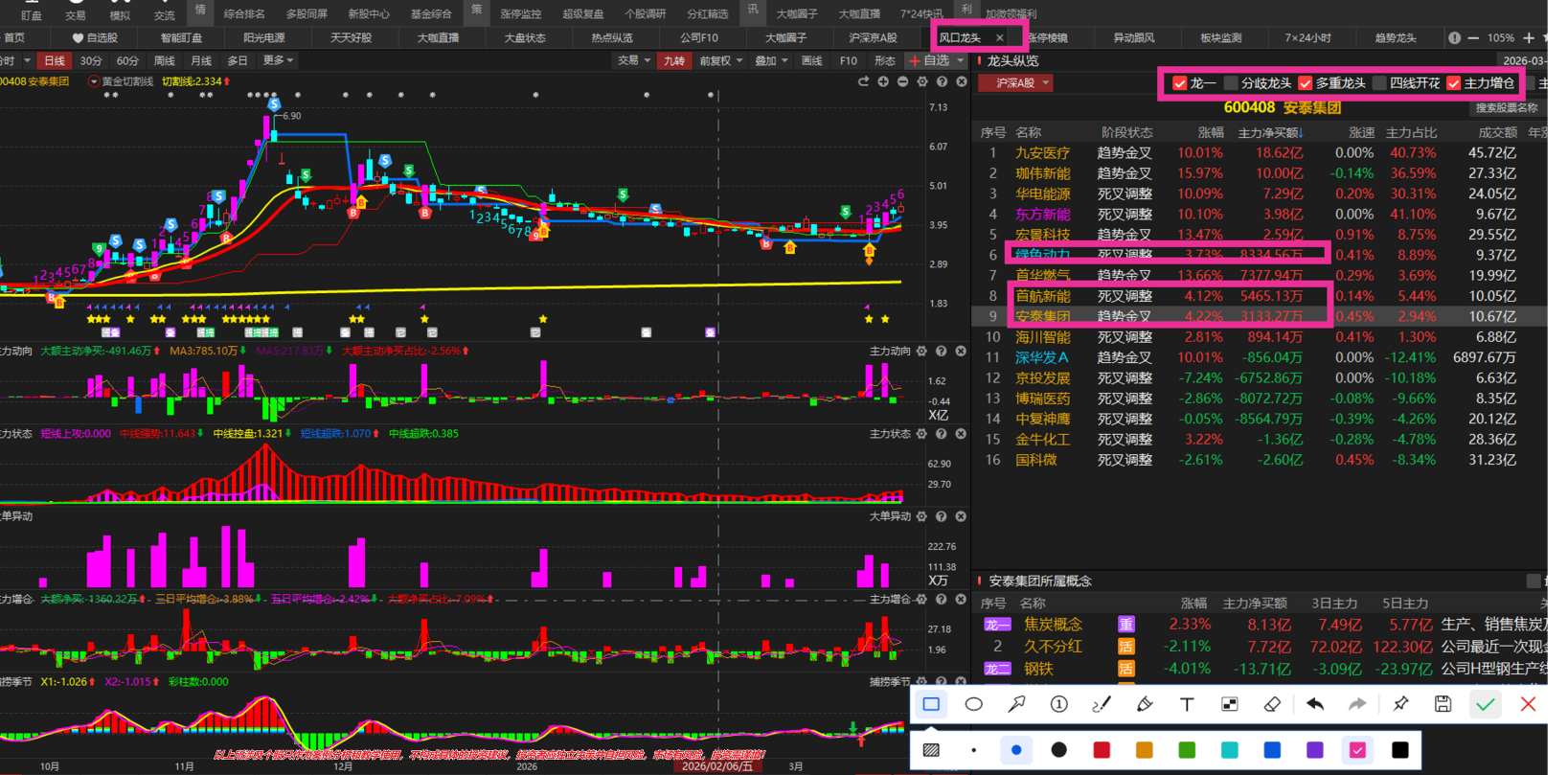Pin the screenshot to screen
Viewport: 1568px width, 775px height.
[1400, 704]
